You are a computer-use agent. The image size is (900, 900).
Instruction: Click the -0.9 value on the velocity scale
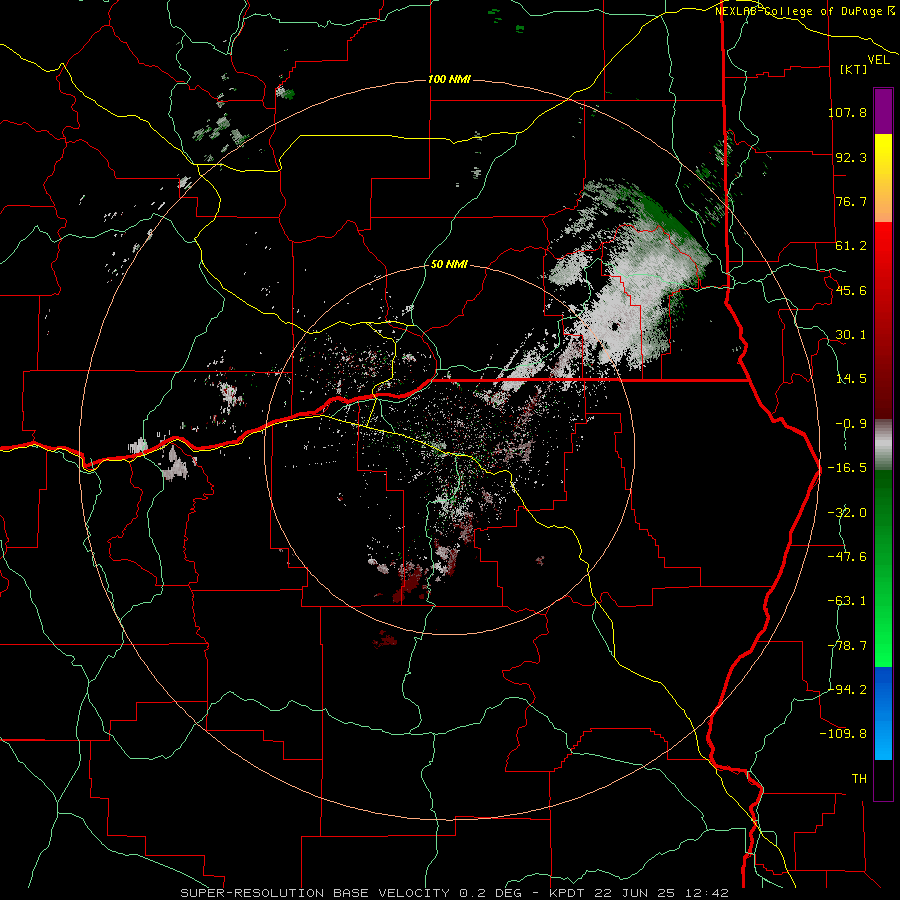click(x=851, y=424)
